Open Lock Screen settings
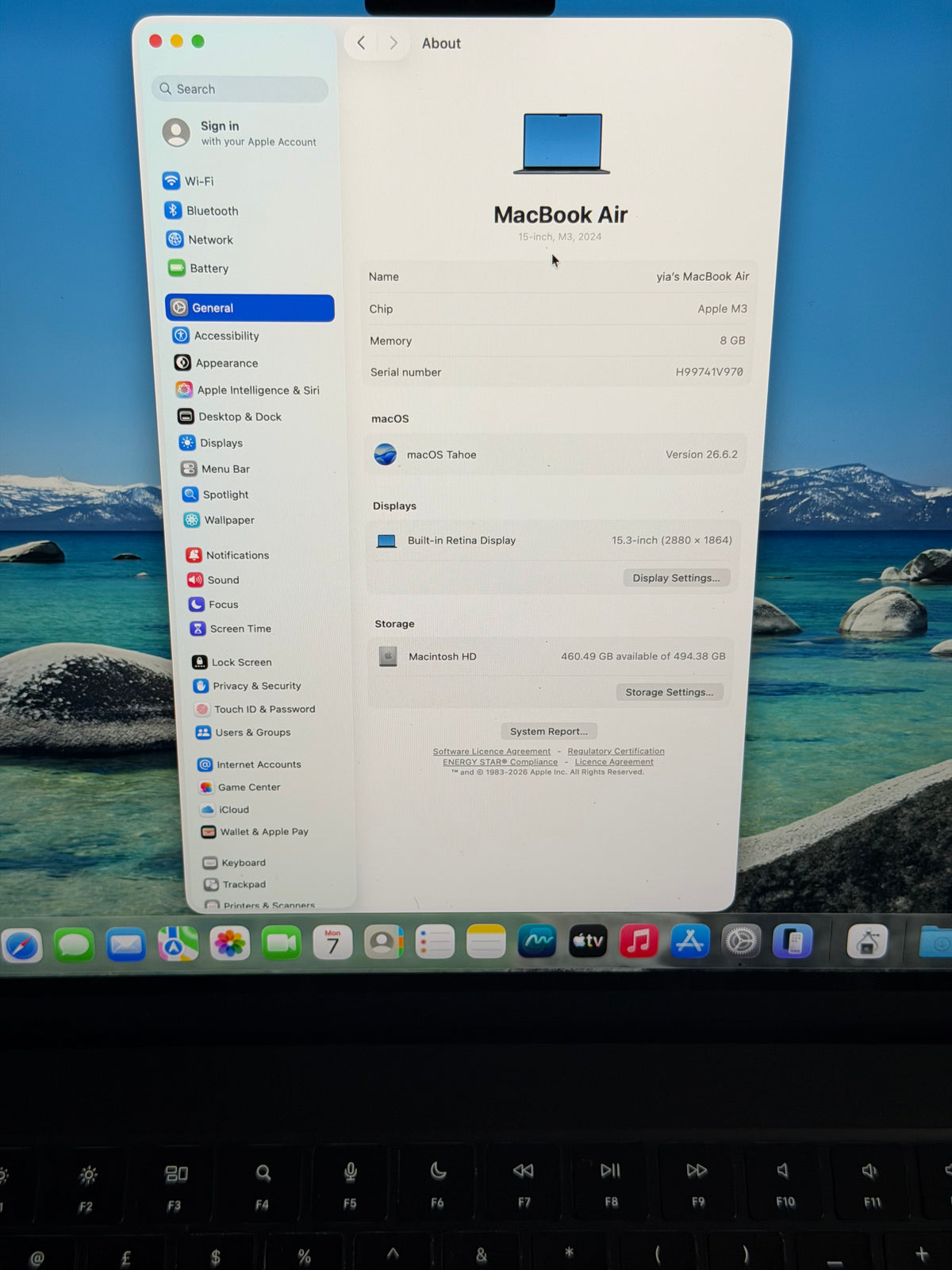952x1270 pixels. tap(232, 662)
